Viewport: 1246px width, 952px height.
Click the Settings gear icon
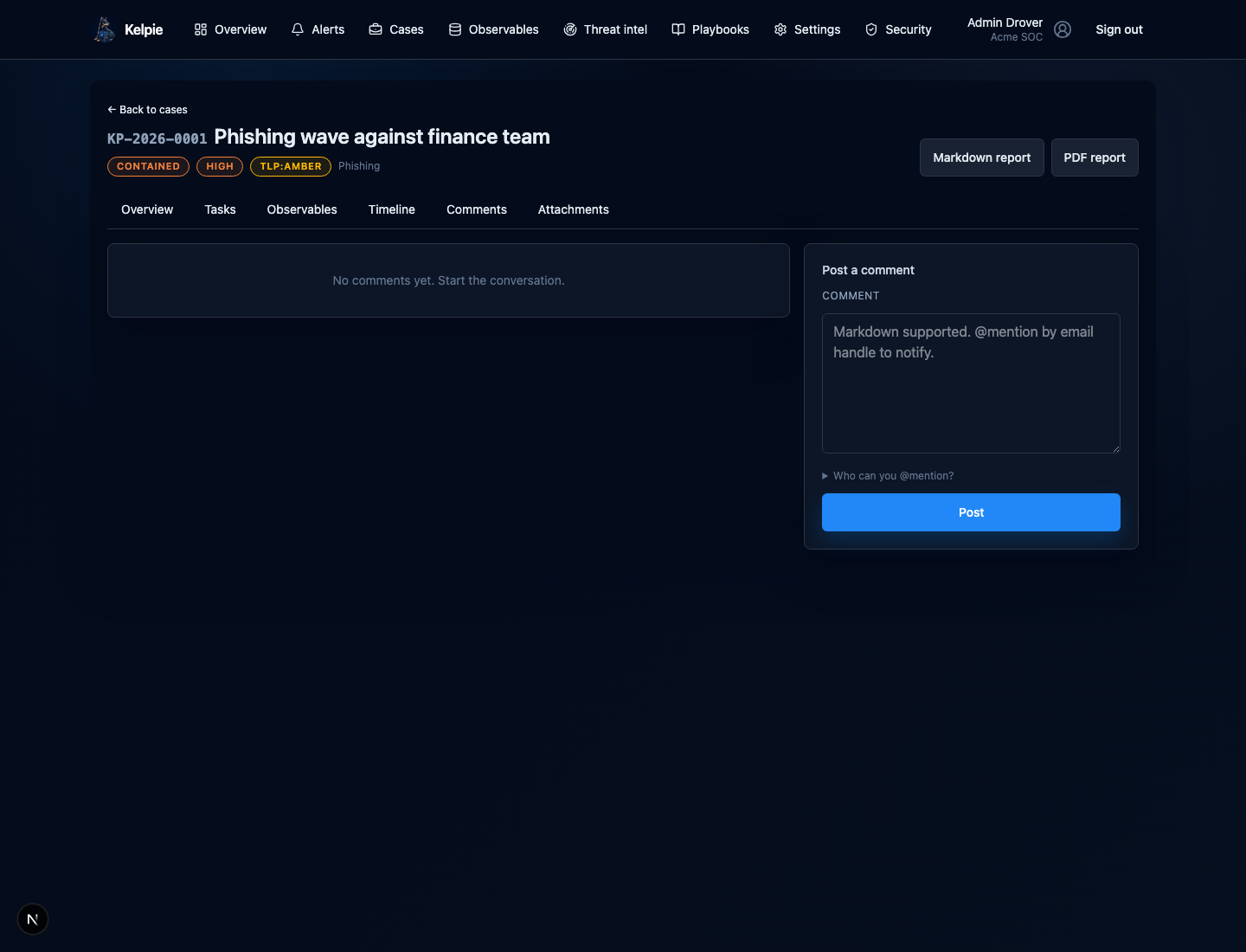click(780, 29)
